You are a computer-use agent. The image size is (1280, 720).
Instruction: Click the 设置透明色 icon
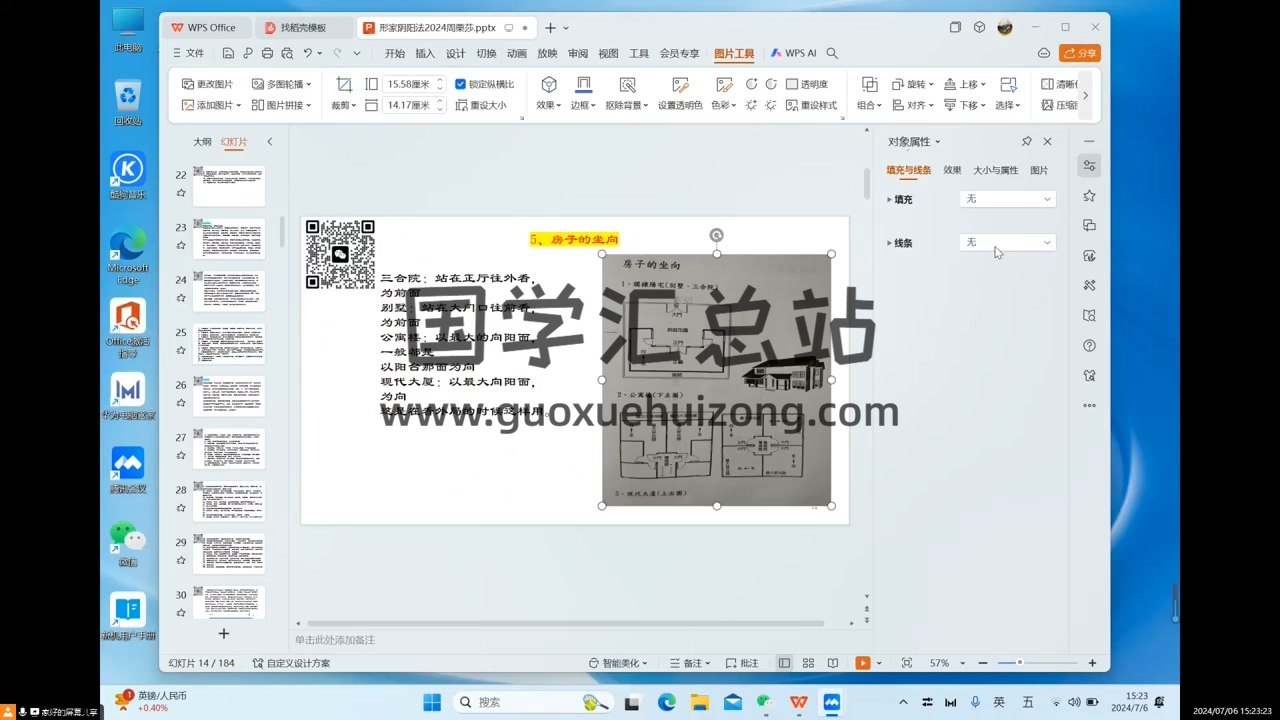coord(680,85)
